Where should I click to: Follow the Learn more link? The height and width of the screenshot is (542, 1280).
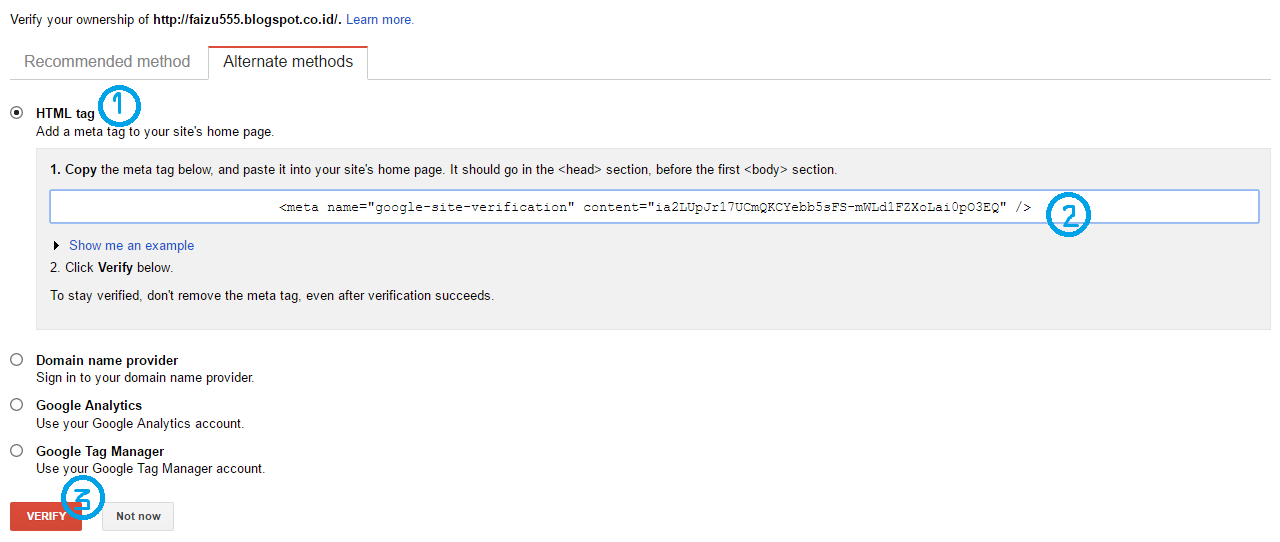[380, 20]
